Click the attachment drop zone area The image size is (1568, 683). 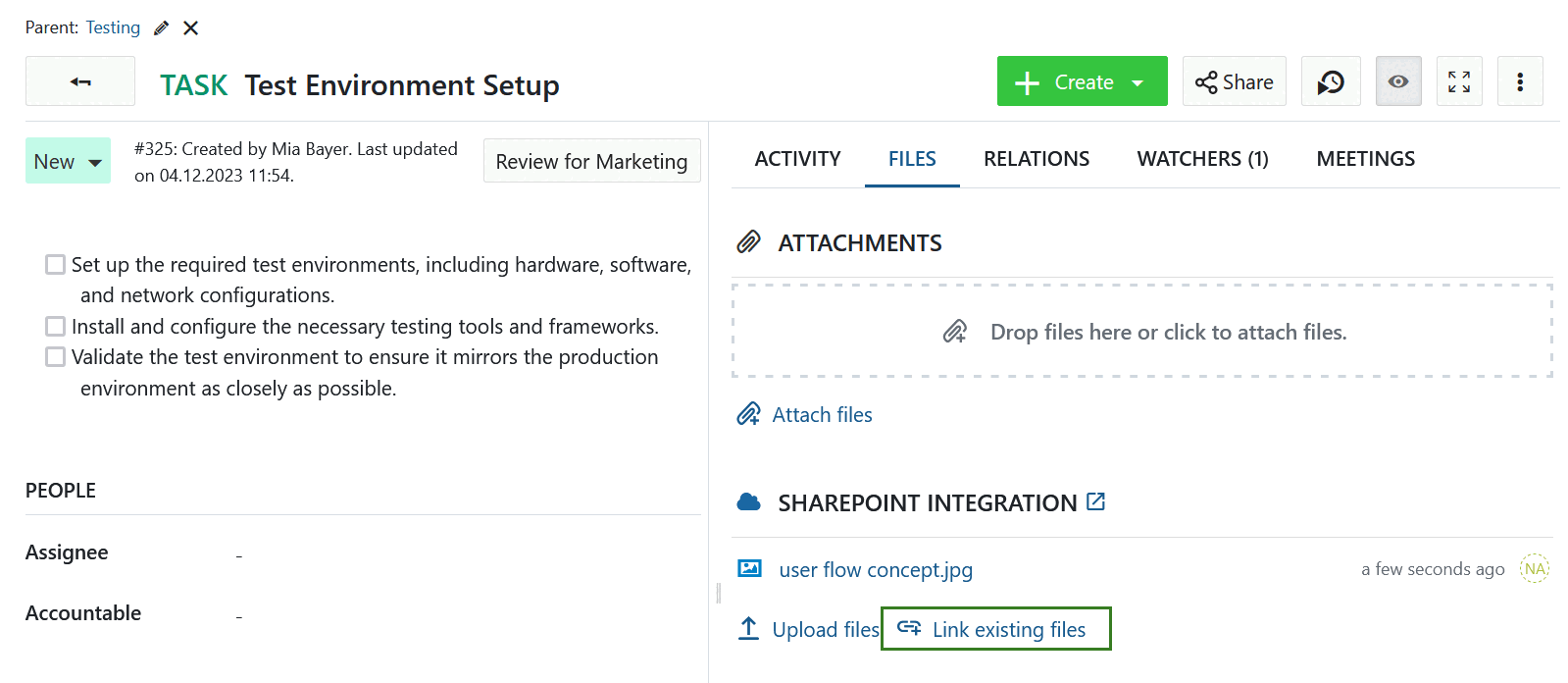[x=1141, y=332]
